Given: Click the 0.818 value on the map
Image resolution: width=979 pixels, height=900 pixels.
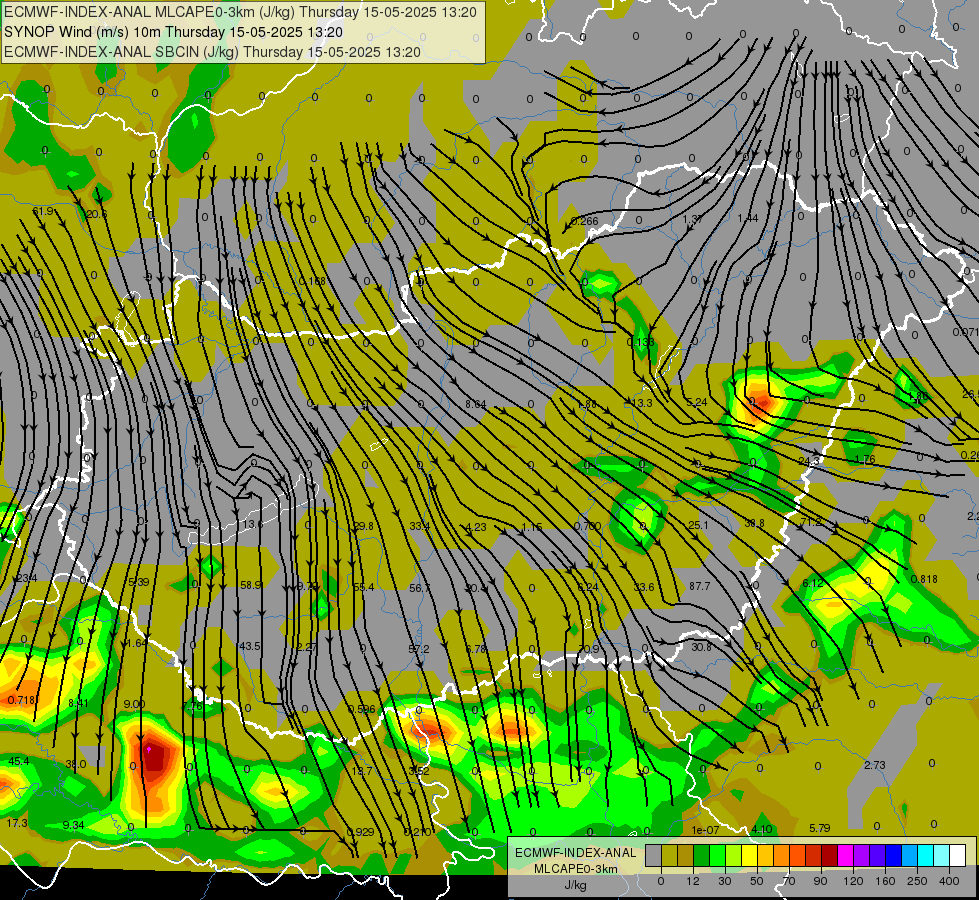Looking at the screenshot, I should click(924, 579).
